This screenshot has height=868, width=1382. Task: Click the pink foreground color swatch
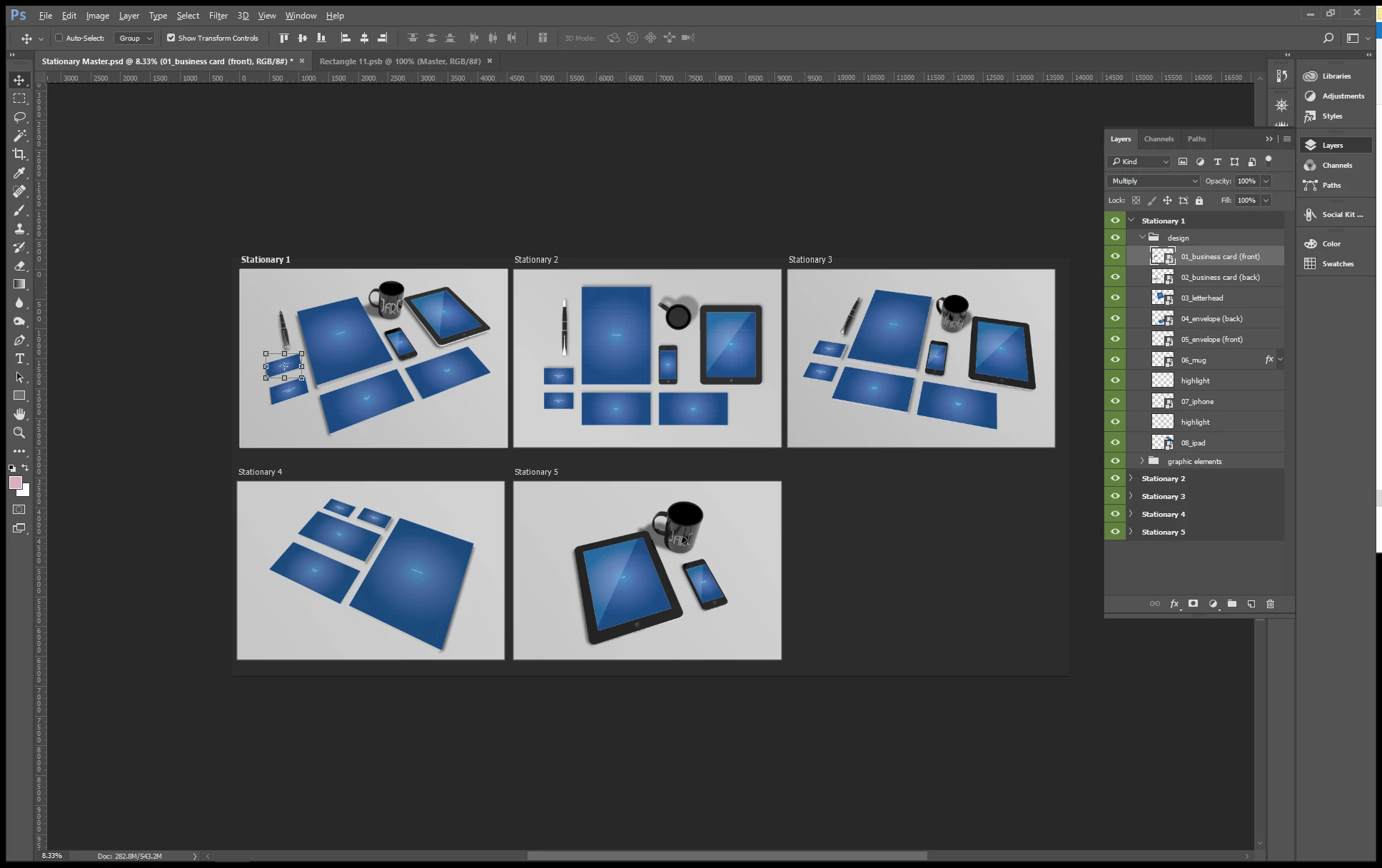click(x=15, y=483)
